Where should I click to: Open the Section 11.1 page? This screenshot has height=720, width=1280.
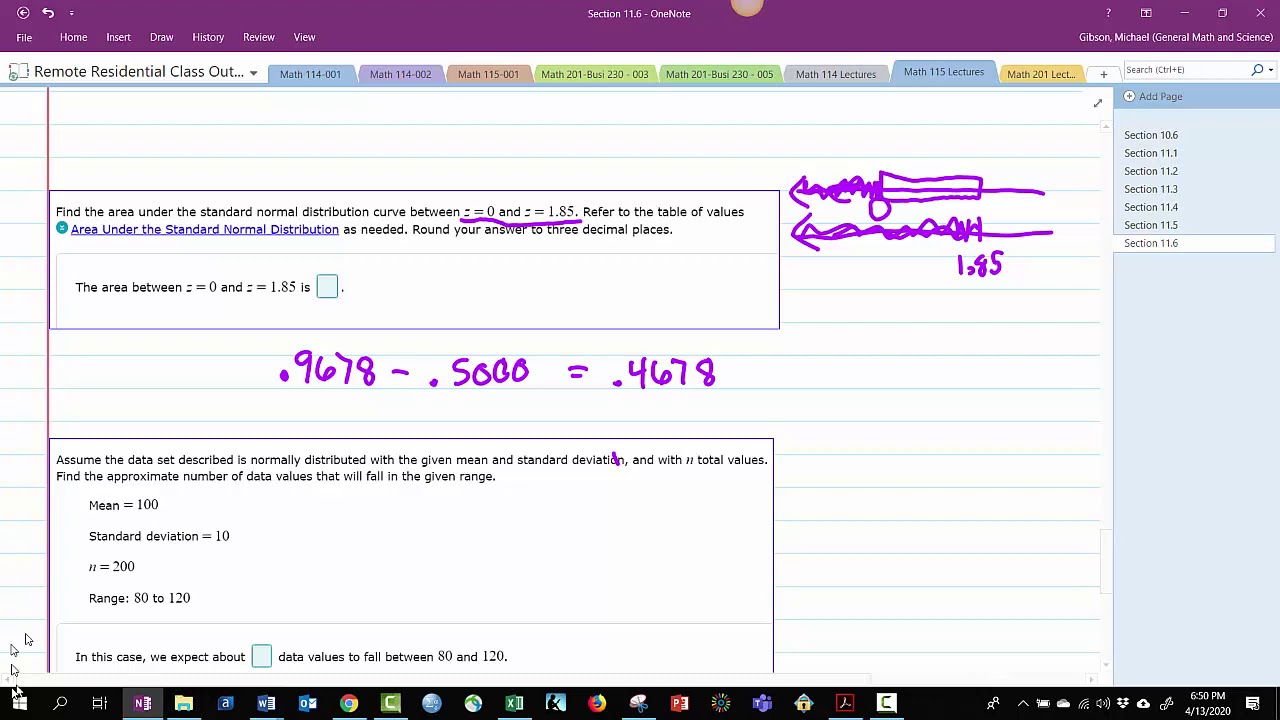point(1150,153)
